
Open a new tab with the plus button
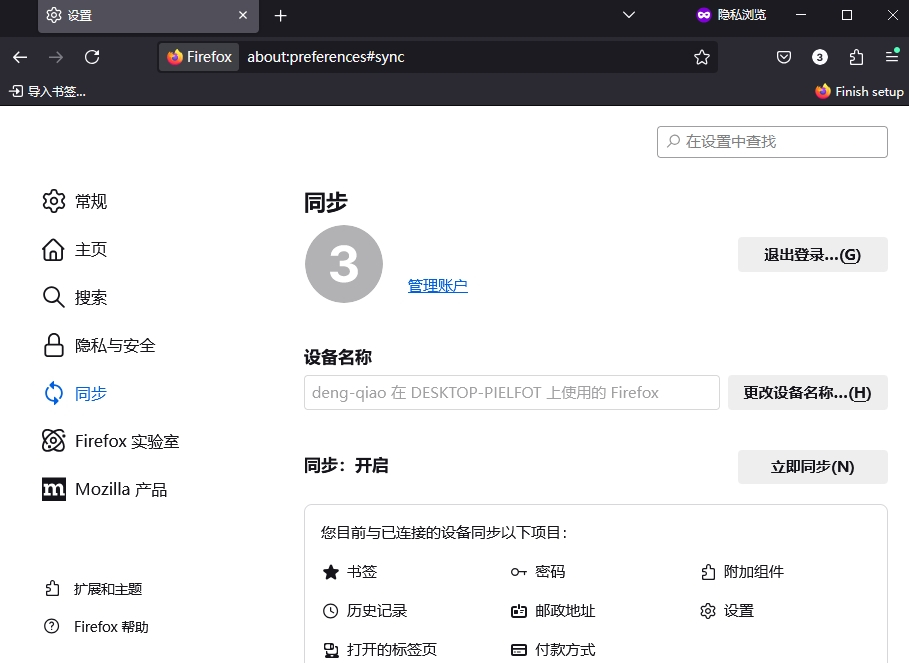280,15
